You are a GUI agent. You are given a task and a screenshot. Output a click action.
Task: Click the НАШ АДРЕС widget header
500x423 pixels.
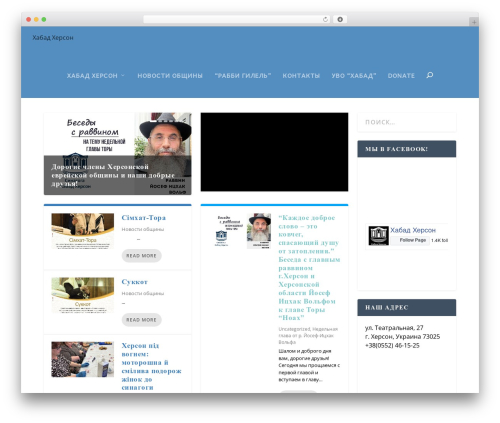click(x=407, y=308)
